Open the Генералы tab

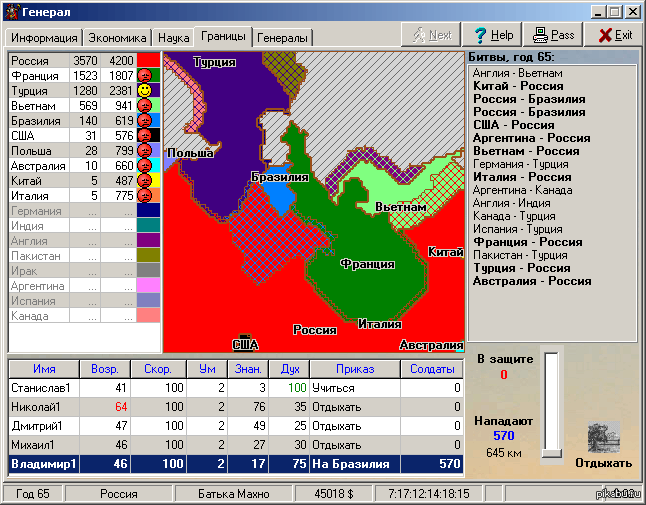pos(283,38)
